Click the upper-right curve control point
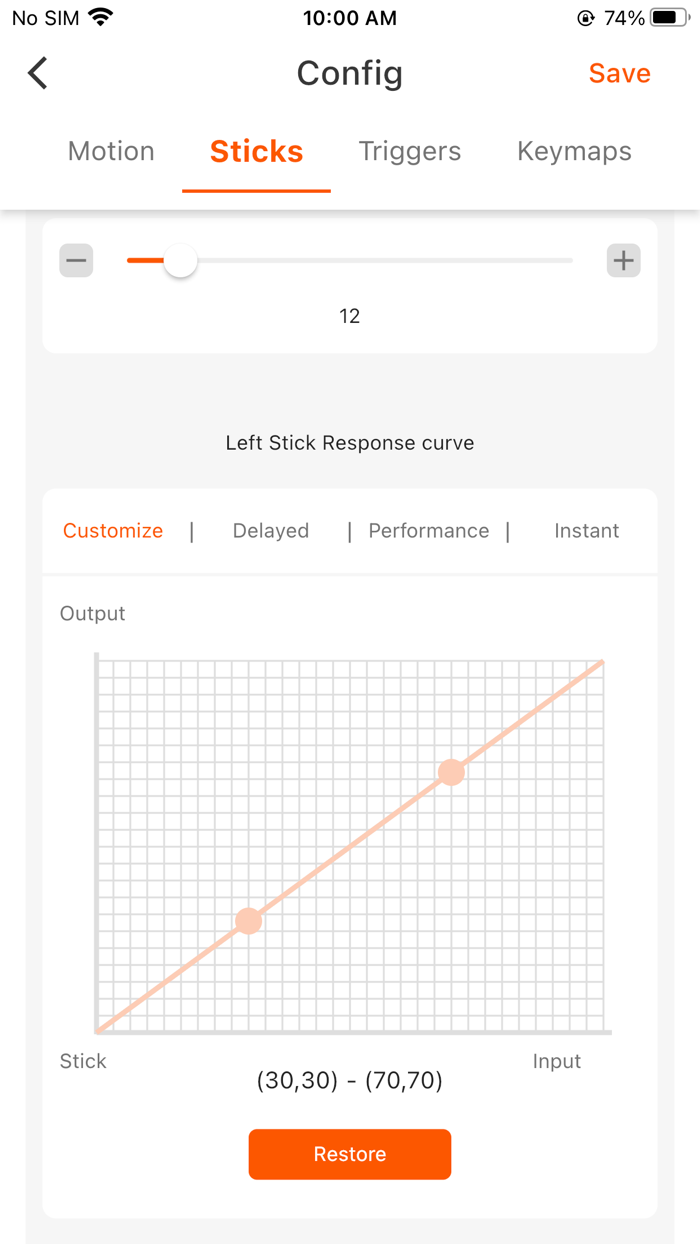 (452, 772)
